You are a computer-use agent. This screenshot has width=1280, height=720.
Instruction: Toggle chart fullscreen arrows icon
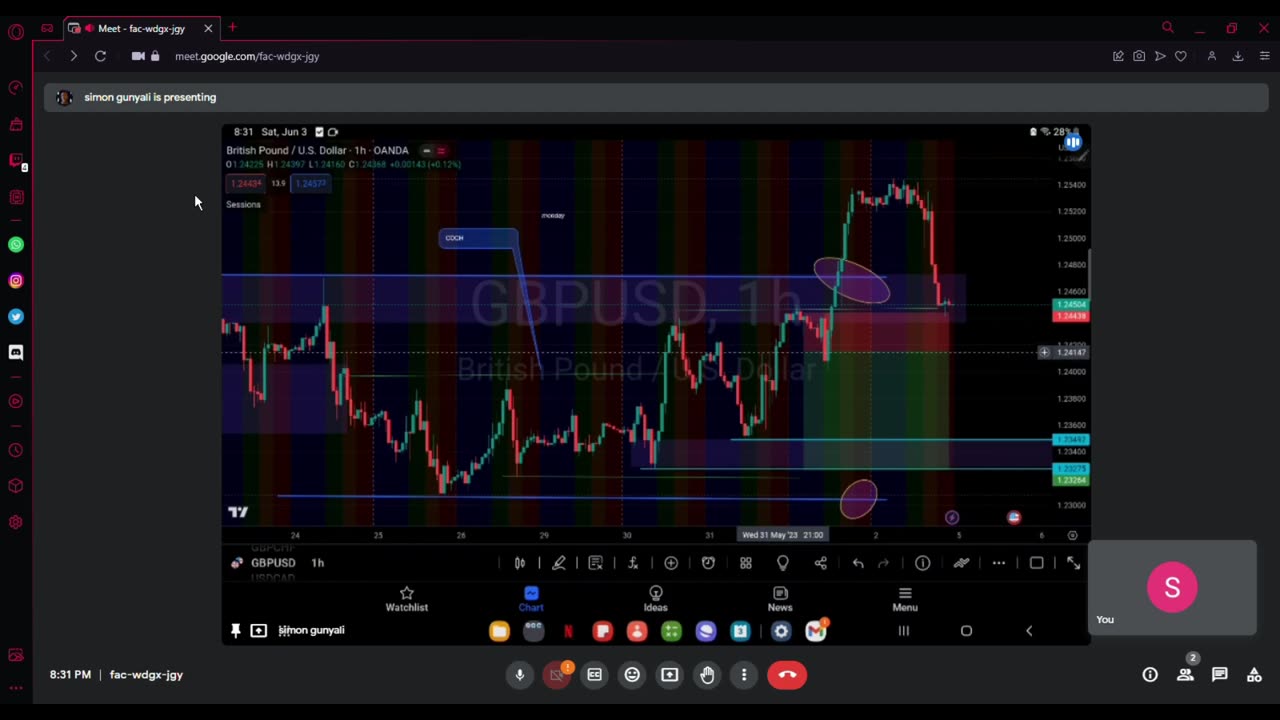click(x=1074, y=563)
